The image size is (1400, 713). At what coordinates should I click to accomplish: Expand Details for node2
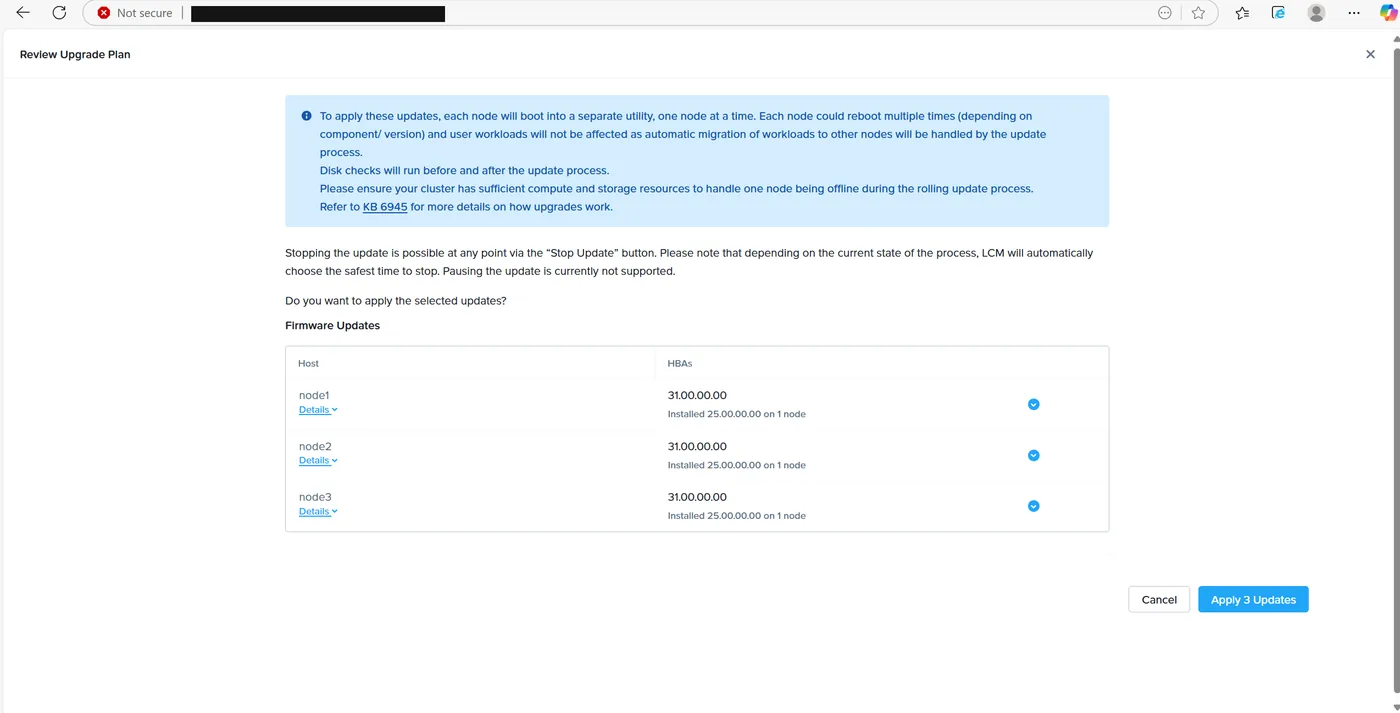pyautogui.click(x=318, y=461)
